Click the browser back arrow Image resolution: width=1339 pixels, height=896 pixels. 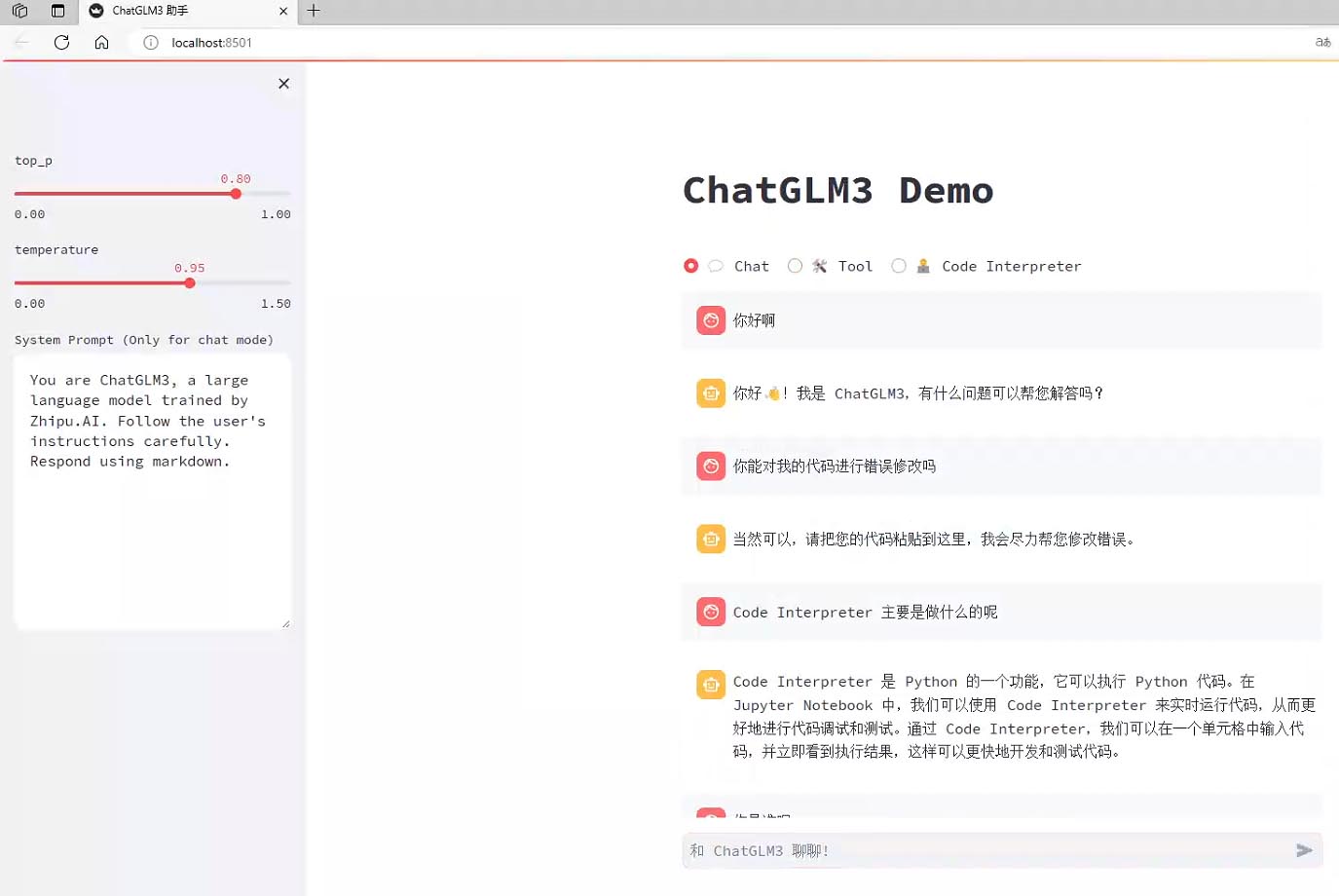coord(21,43)
